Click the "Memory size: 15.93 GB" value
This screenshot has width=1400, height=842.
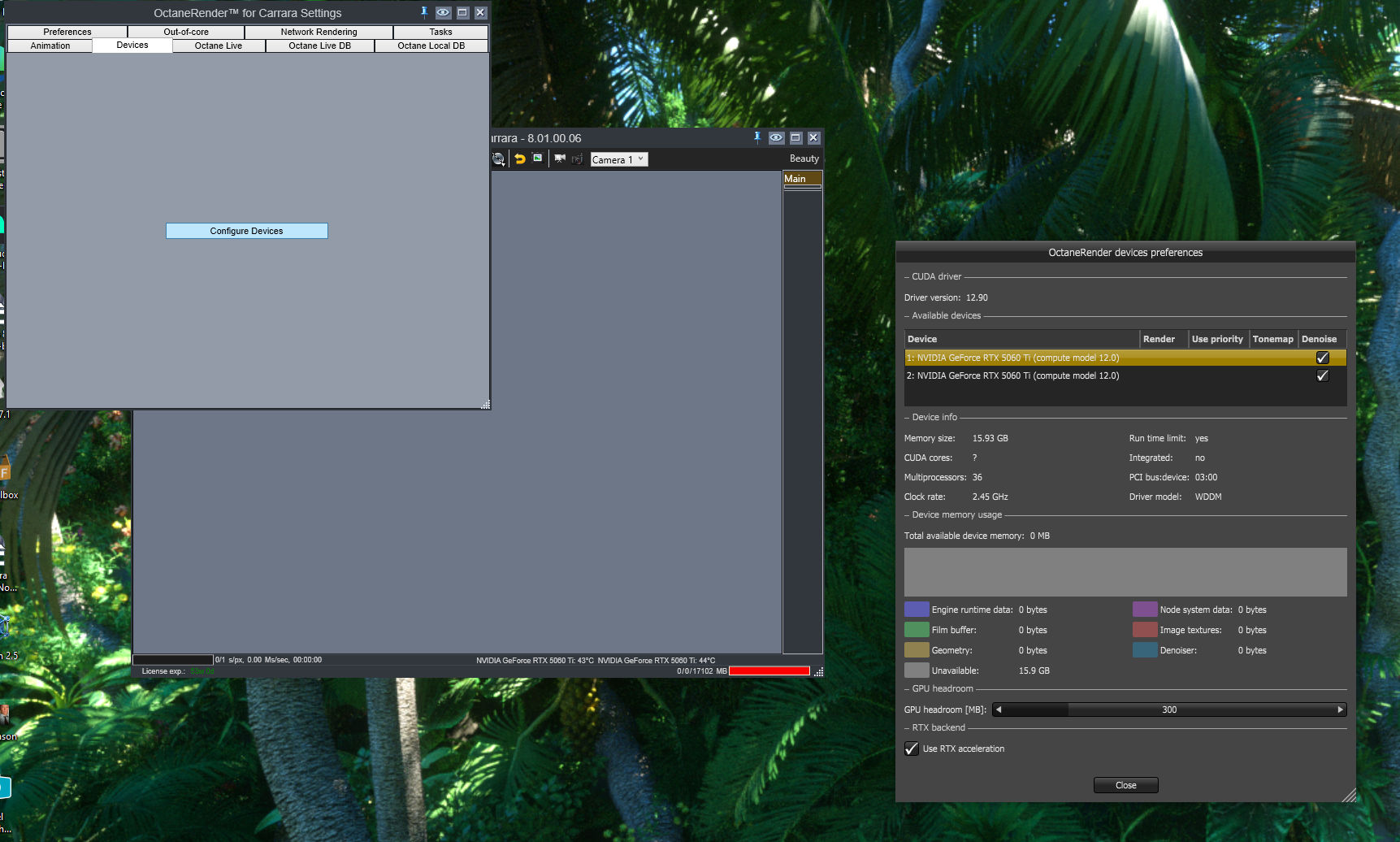pyautogui.click(x=990, y=438)
